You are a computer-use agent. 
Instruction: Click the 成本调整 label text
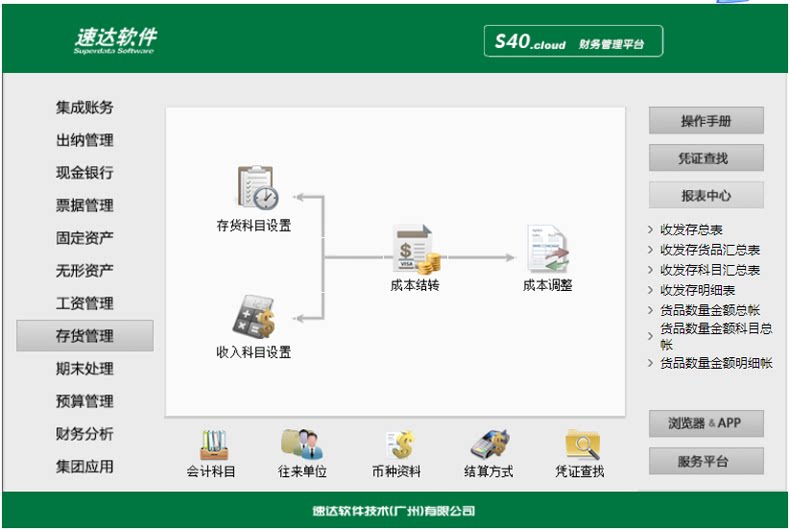tap(548, 285)
